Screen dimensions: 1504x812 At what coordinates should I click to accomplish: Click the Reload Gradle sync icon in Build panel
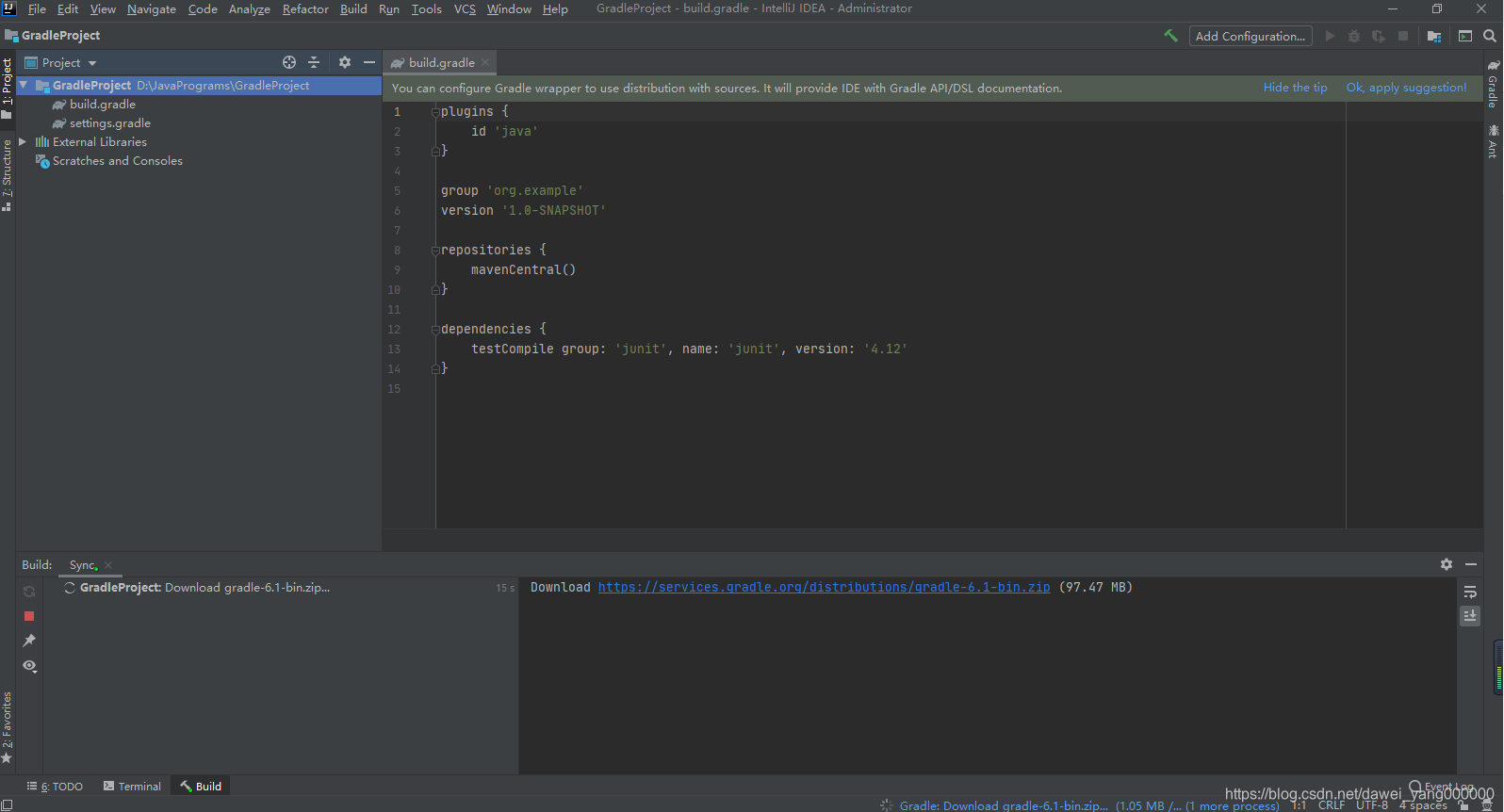(29, 592)
